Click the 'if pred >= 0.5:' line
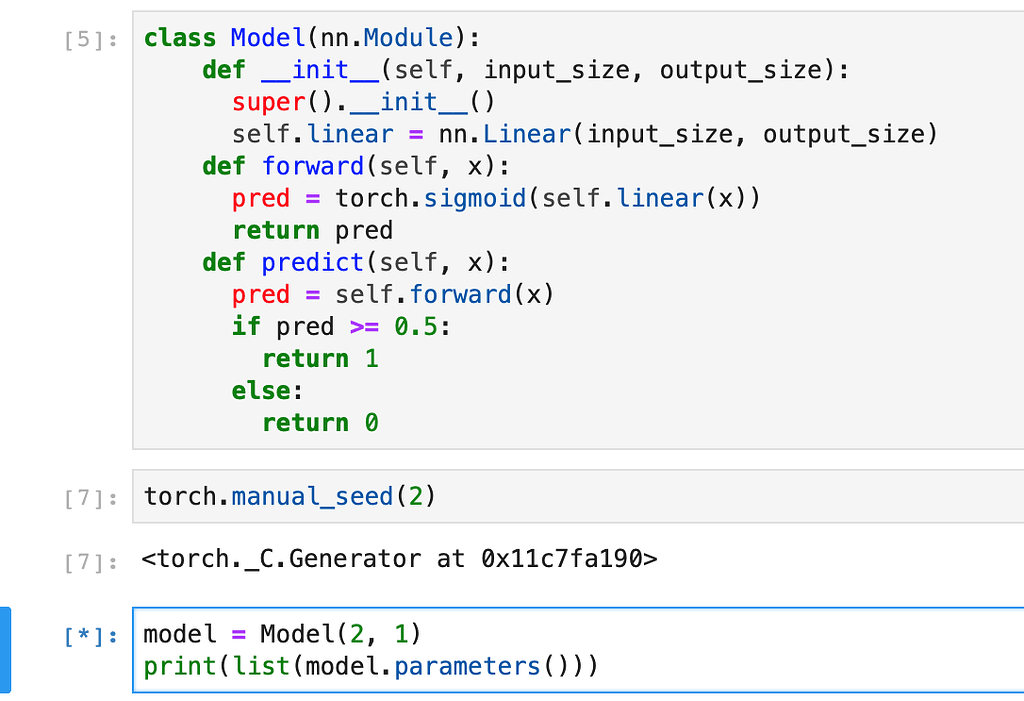1024x701 pixels. [342, 326]
